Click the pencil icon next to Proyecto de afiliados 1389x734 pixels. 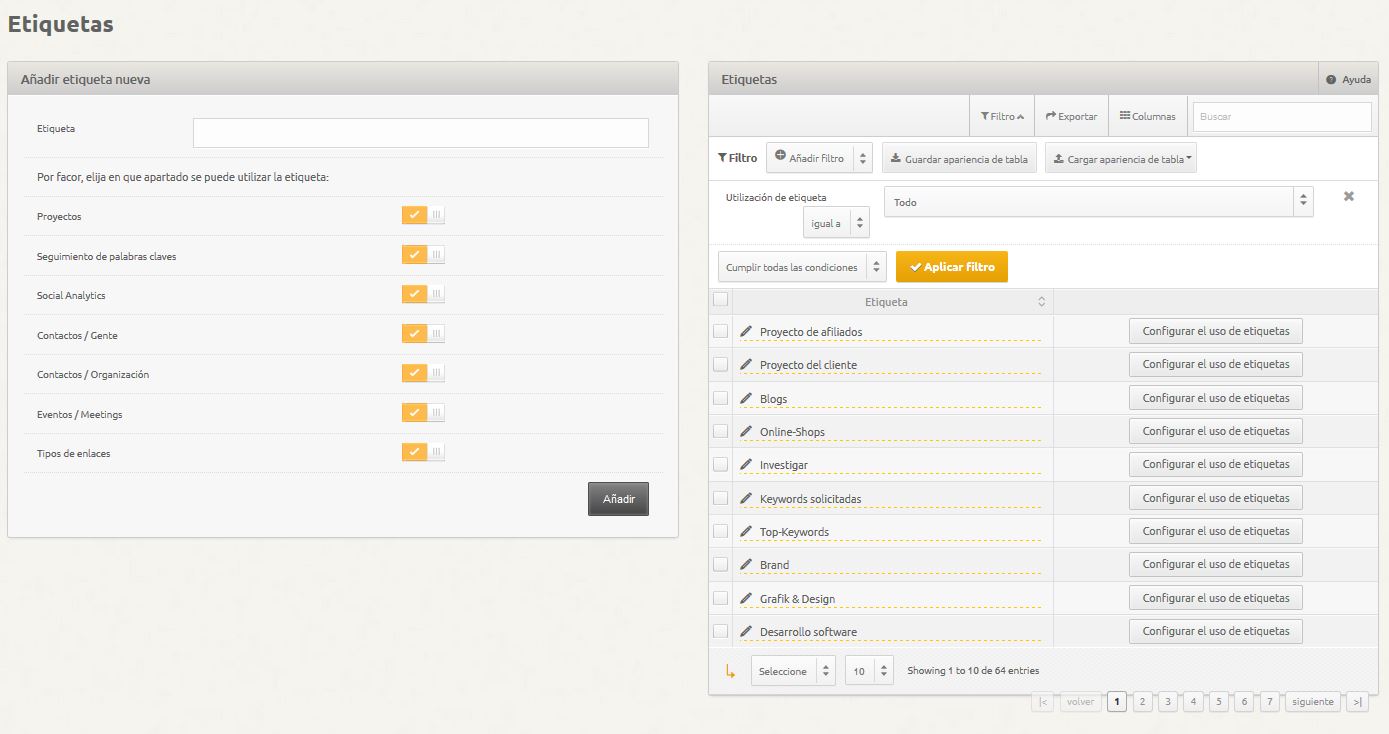746,331
